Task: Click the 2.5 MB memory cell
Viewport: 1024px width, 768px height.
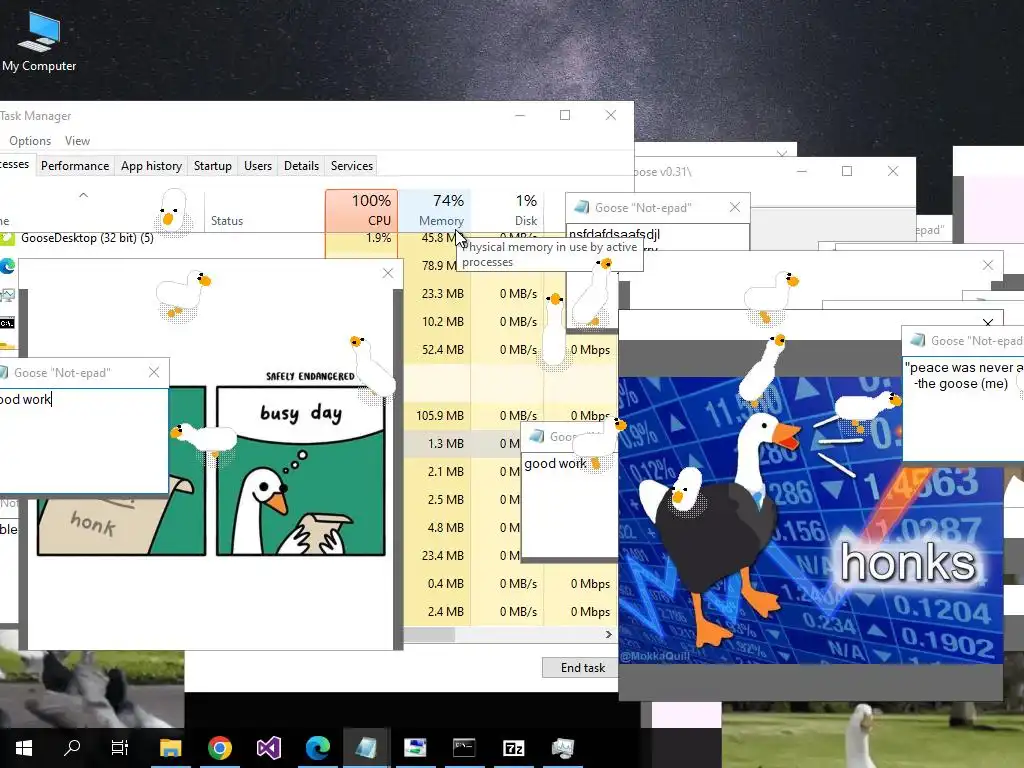Action: tap(445, 499)
